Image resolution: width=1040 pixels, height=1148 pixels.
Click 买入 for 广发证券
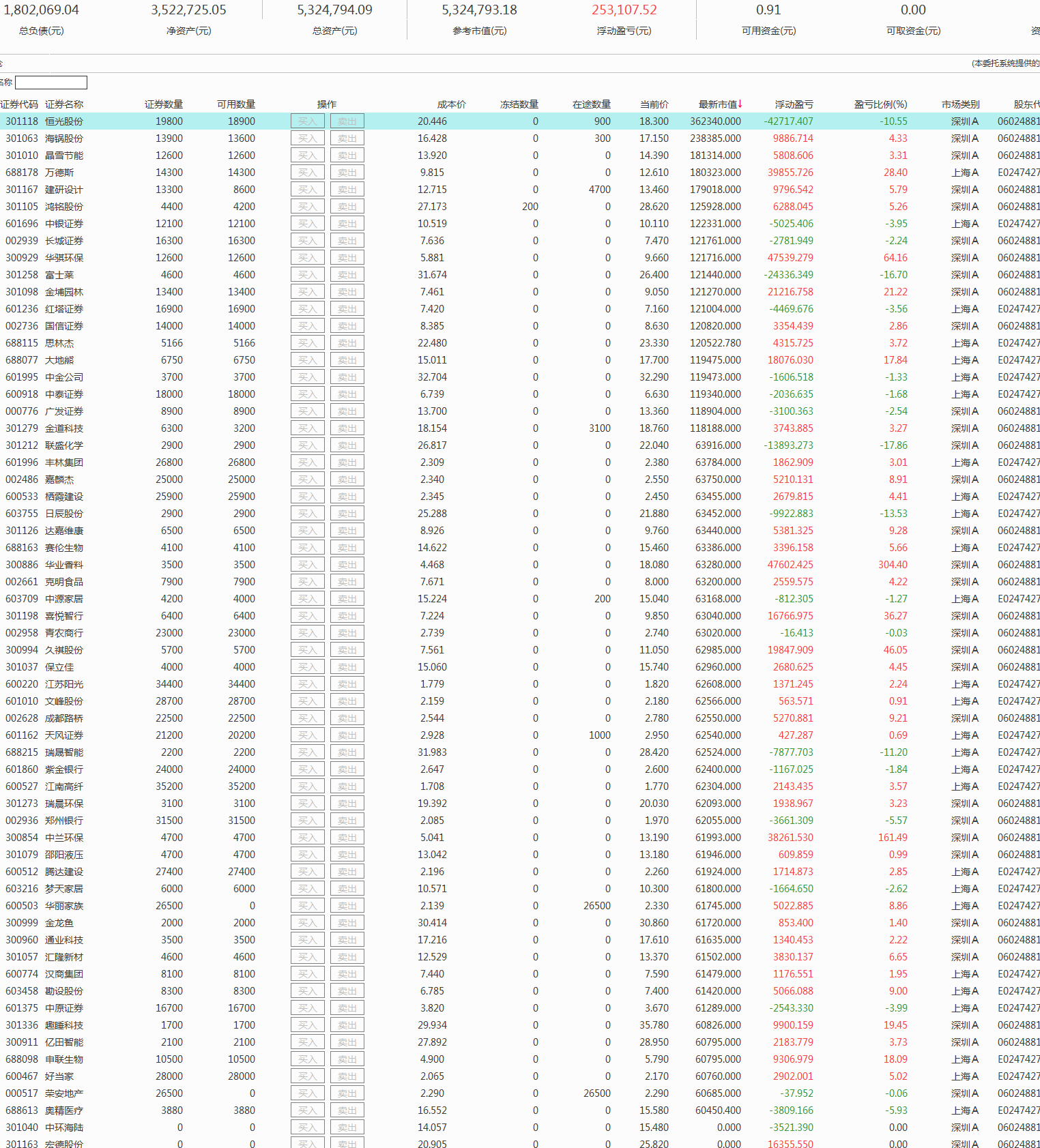[308, 411]
